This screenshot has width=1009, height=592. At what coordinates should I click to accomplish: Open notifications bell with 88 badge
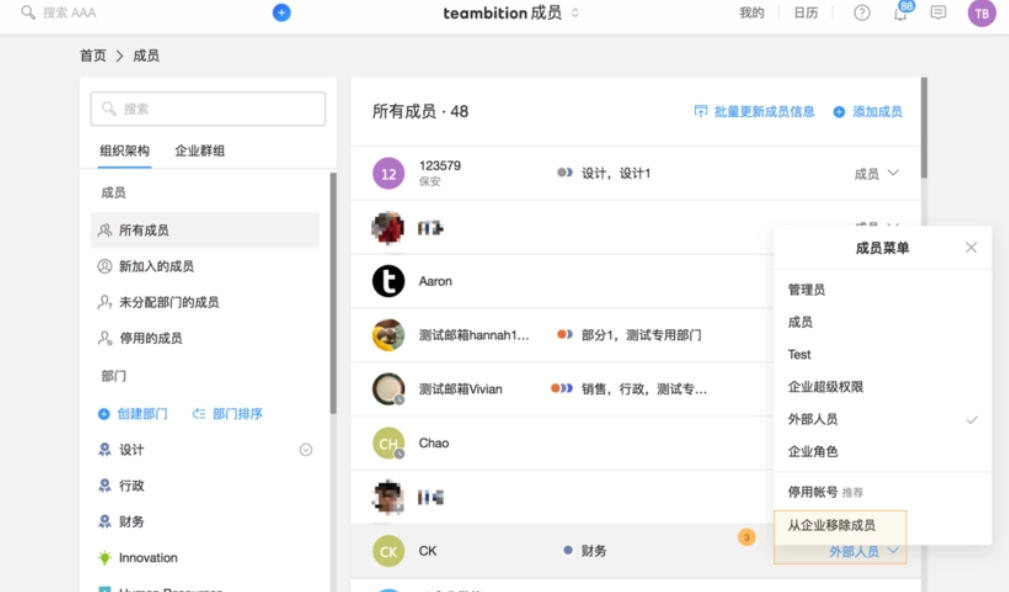tap(902, 12)
